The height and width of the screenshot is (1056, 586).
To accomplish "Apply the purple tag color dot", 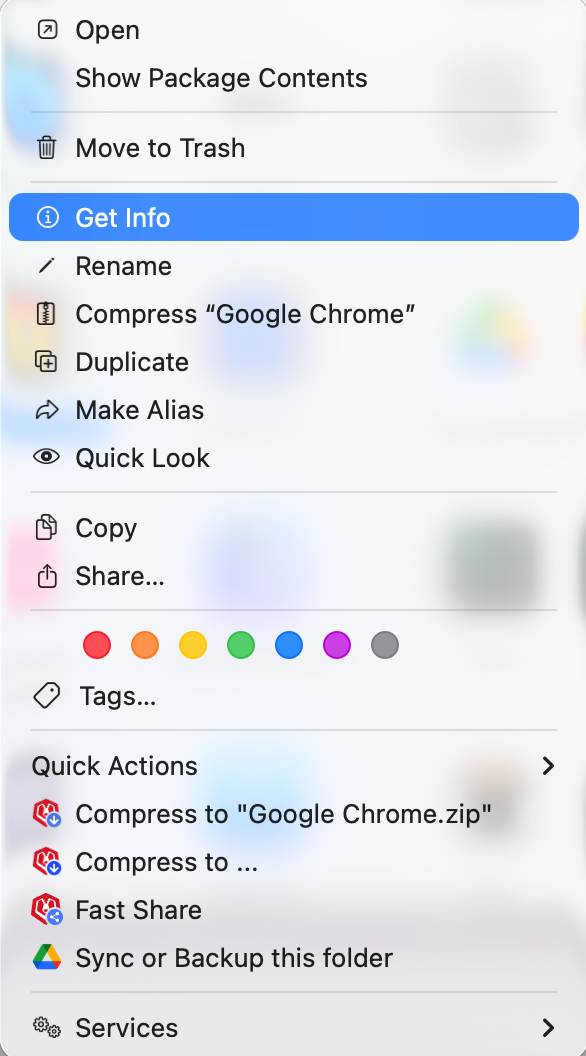I will [337, 645].
